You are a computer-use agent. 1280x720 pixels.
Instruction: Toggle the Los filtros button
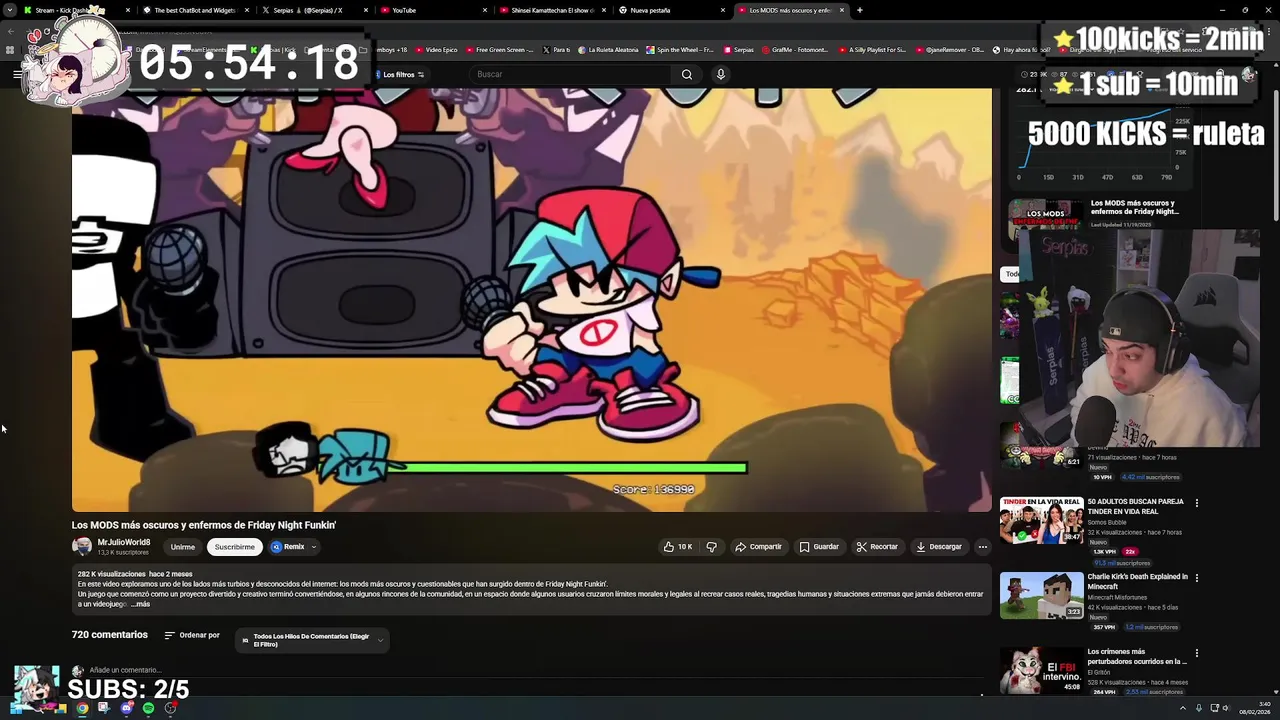(x=400, y=74)
